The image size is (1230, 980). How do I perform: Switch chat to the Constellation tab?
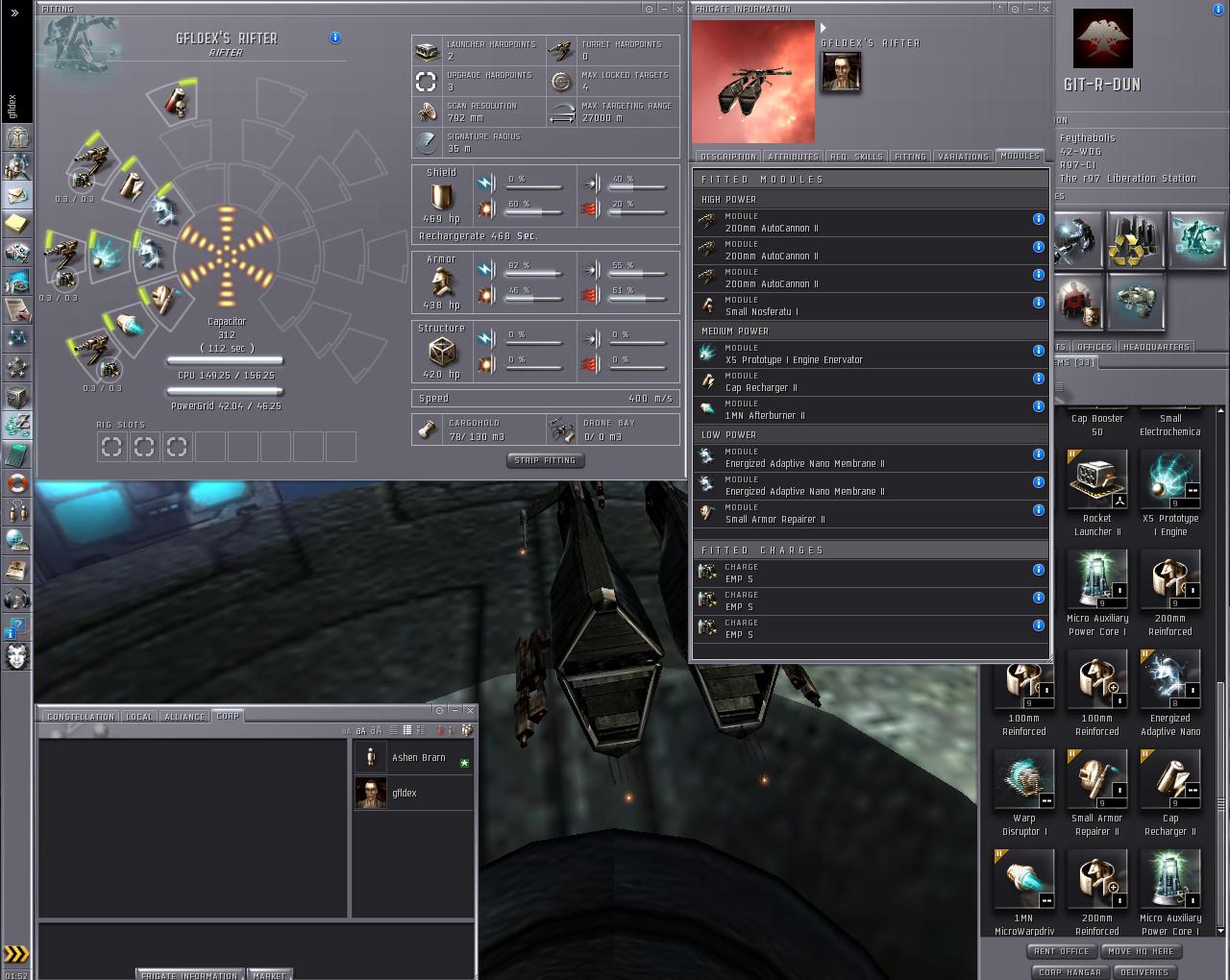(x=81, y=717)
